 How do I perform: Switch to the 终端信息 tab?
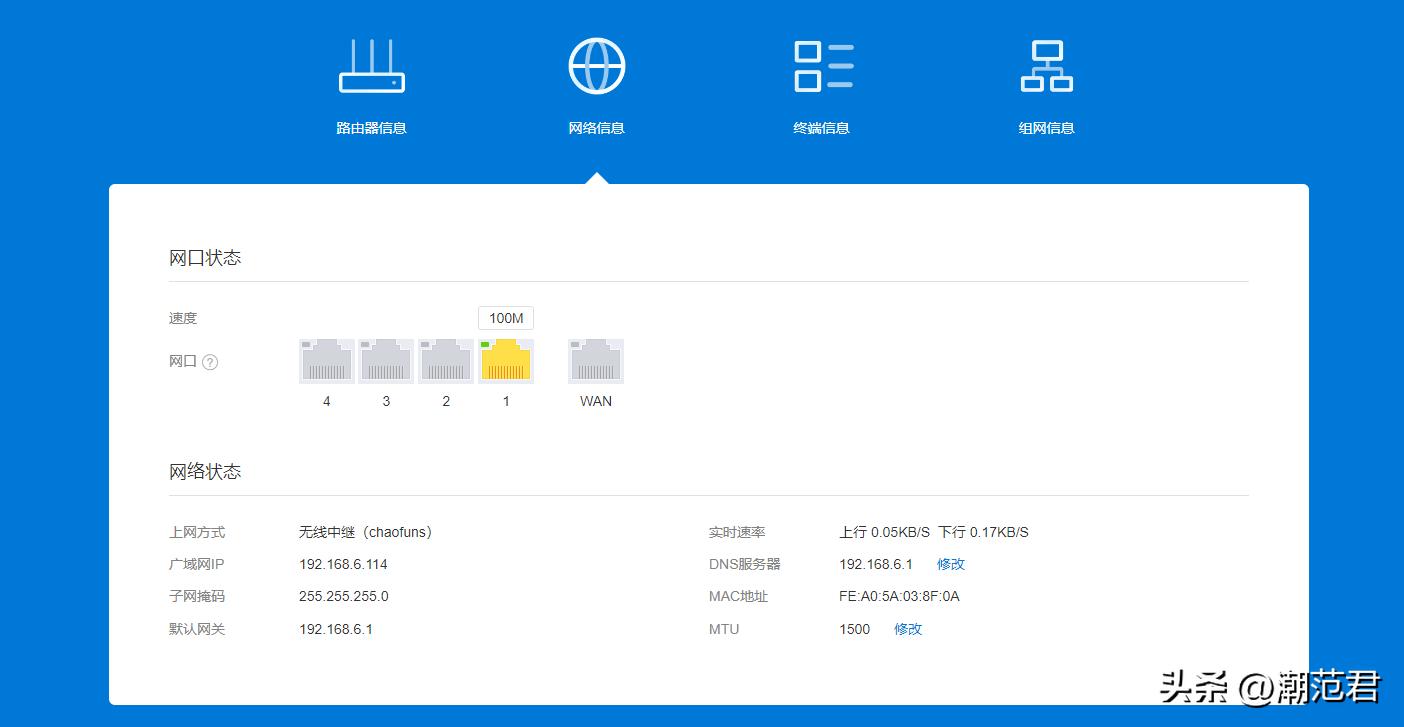[x=822, y=128]
